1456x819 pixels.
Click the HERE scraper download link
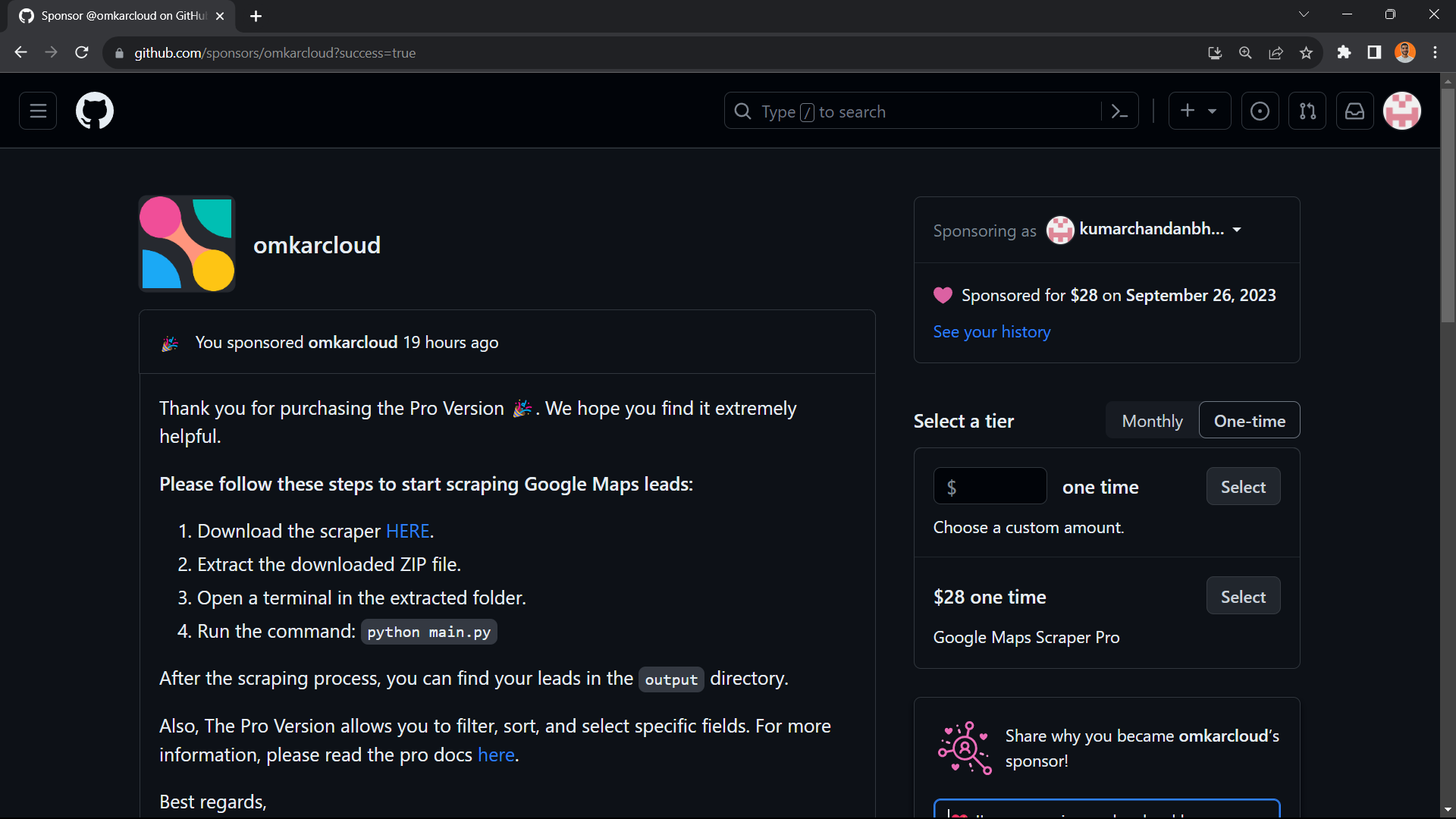pyautogui.click(x=407, y=532)
